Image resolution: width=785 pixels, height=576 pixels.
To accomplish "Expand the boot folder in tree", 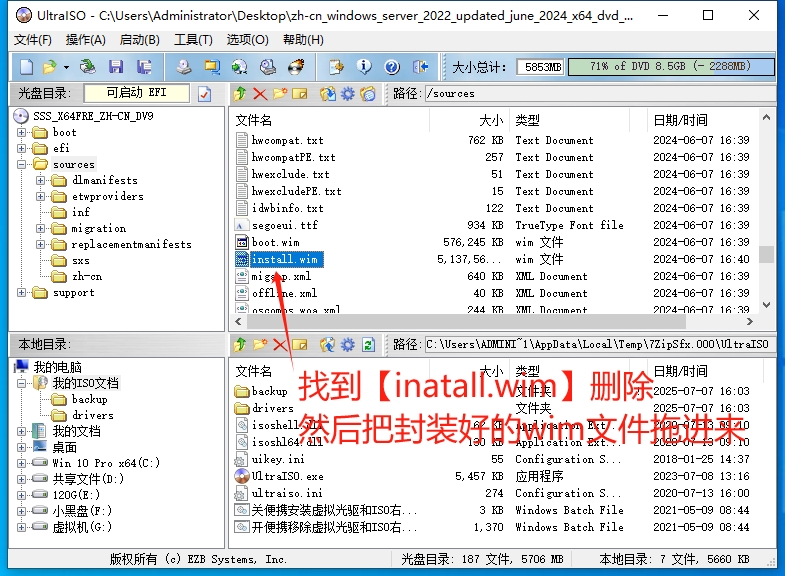I will tap(22, 132).
